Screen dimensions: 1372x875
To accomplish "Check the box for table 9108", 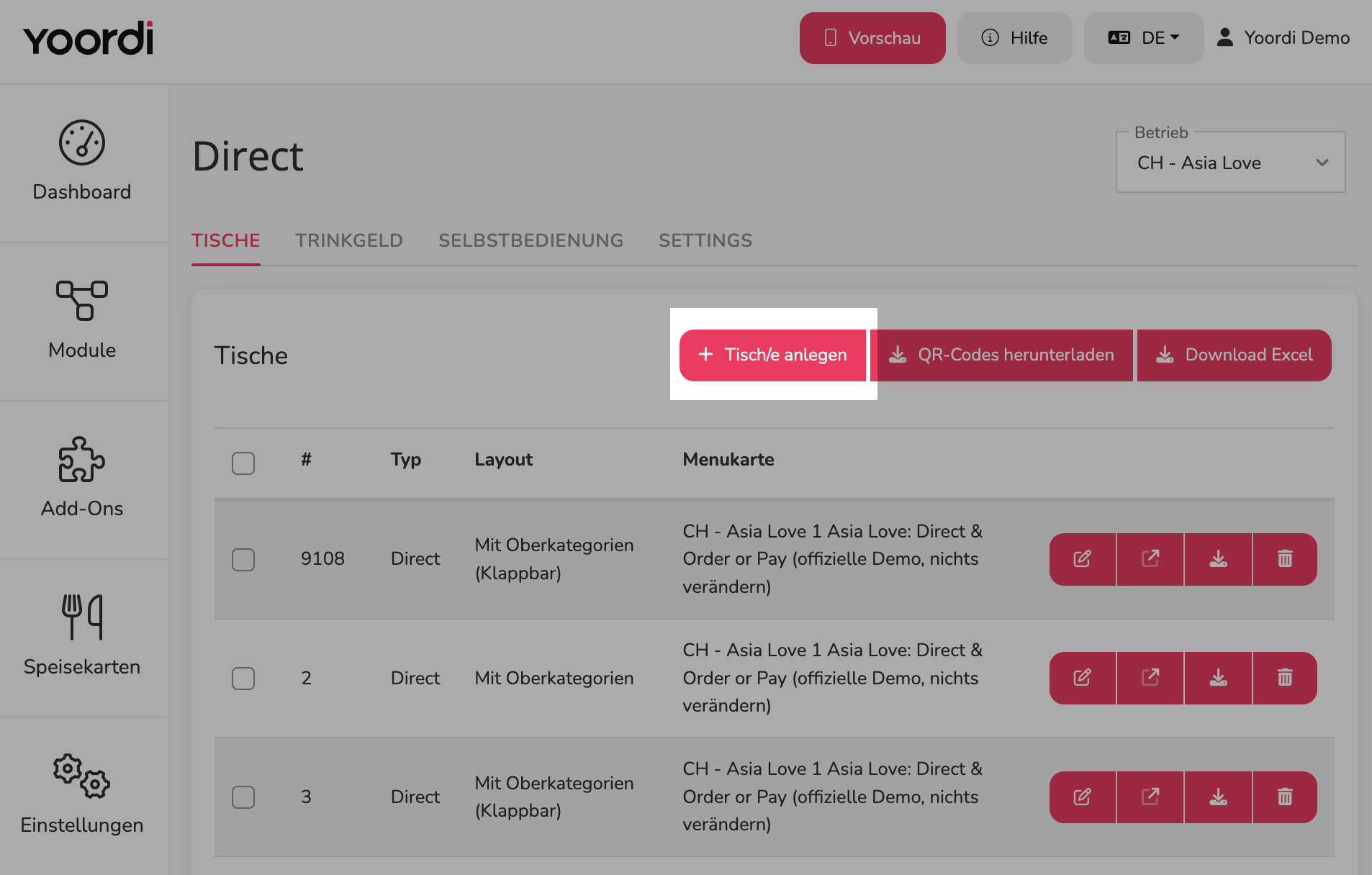I will click(243, 559).
